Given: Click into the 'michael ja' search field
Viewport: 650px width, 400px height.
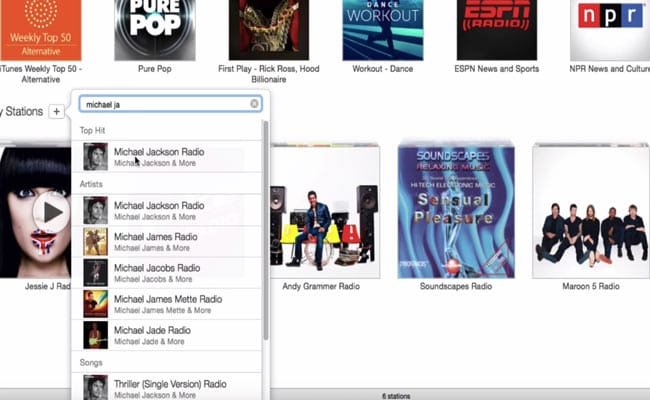Looking at the screenshot, I should (x=170, y=104).
